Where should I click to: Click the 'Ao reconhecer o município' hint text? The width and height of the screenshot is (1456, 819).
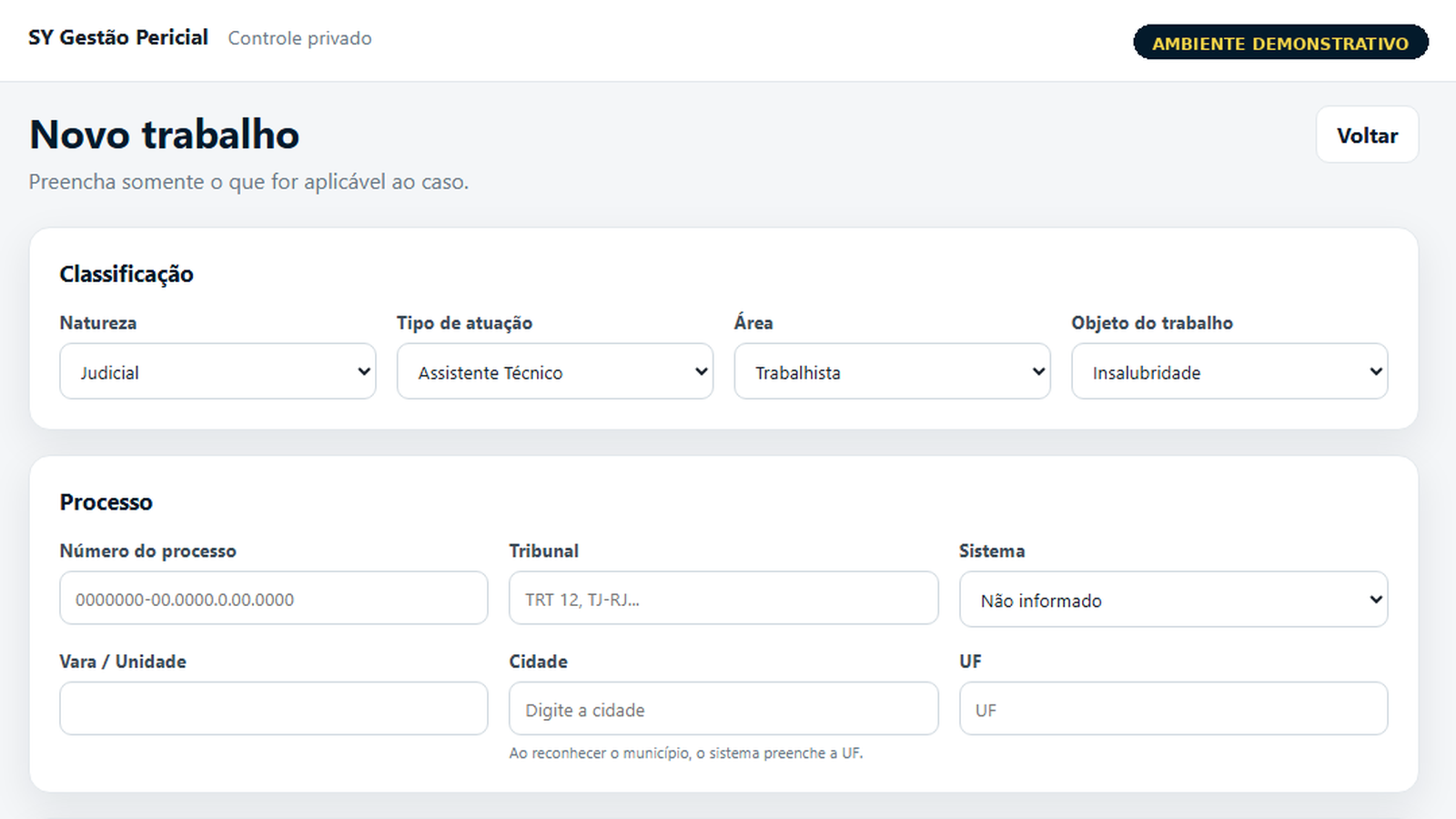686,753
